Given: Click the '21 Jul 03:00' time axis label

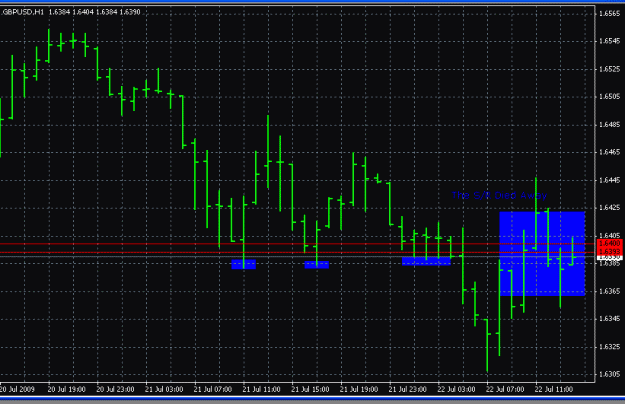Looking at the screenshot, I should point(164,389).
